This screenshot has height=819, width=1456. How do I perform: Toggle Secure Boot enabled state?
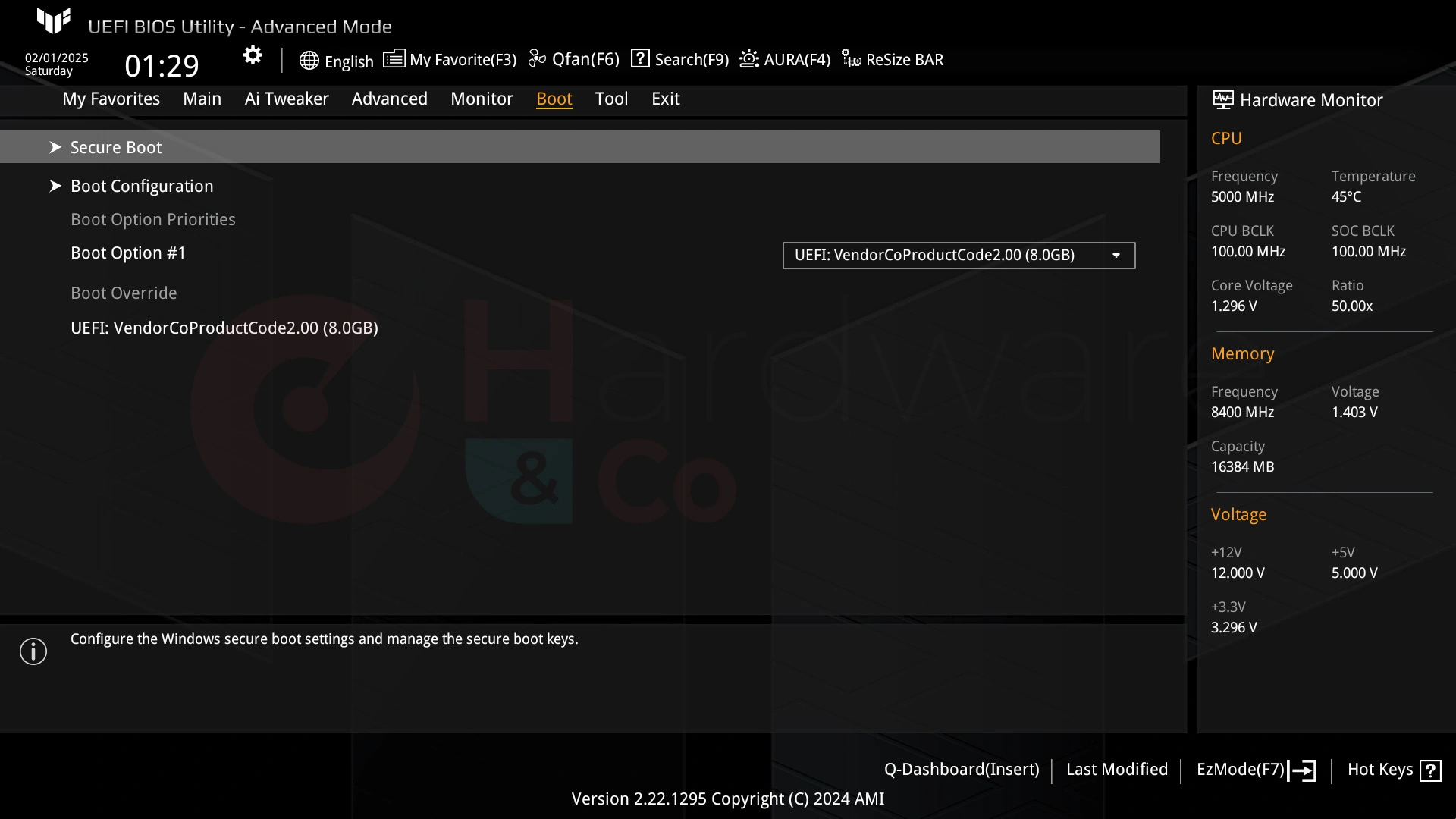point(116,147)
